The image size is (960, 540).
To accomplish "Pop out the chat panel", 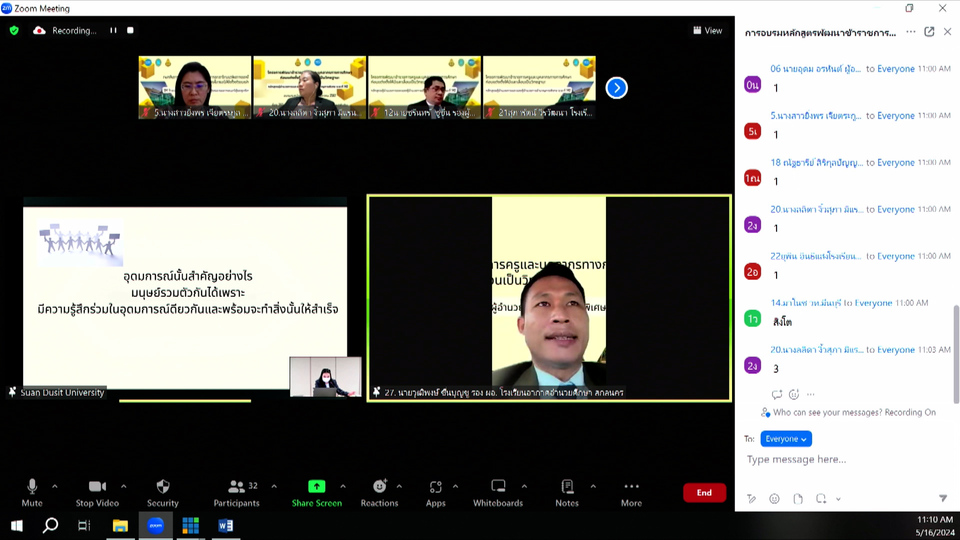I will (929, 32).
